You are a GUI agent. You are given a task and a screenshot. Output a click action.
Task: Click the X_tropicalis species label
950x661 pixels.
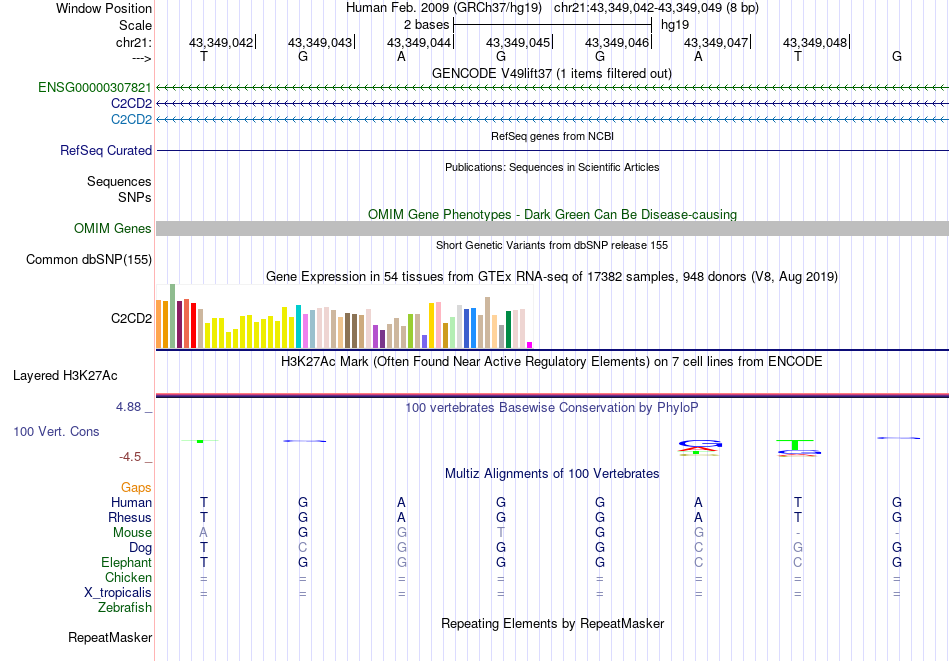(118, 593)
